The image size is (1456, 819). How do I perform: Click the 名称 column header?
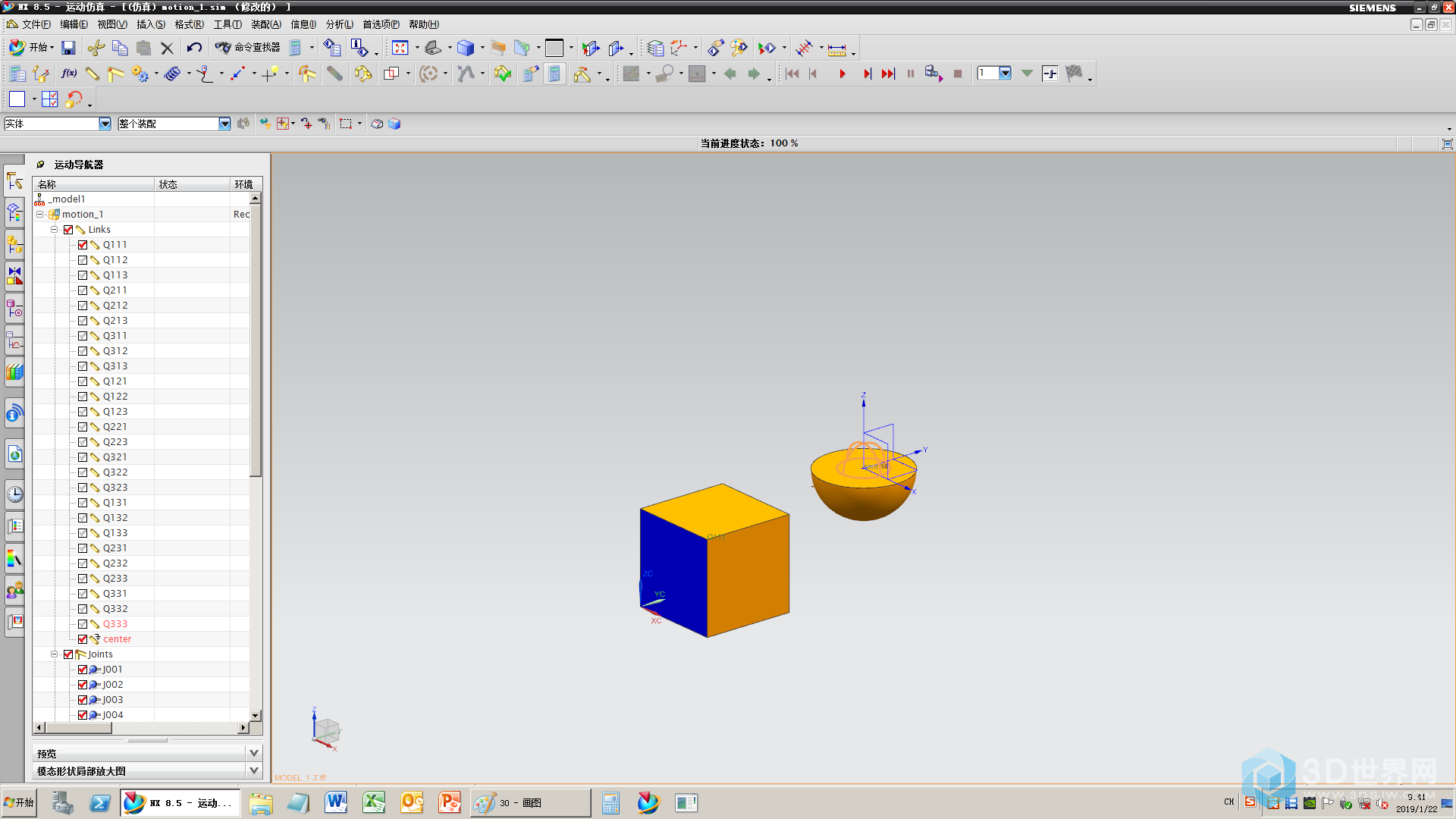(94, 184)
